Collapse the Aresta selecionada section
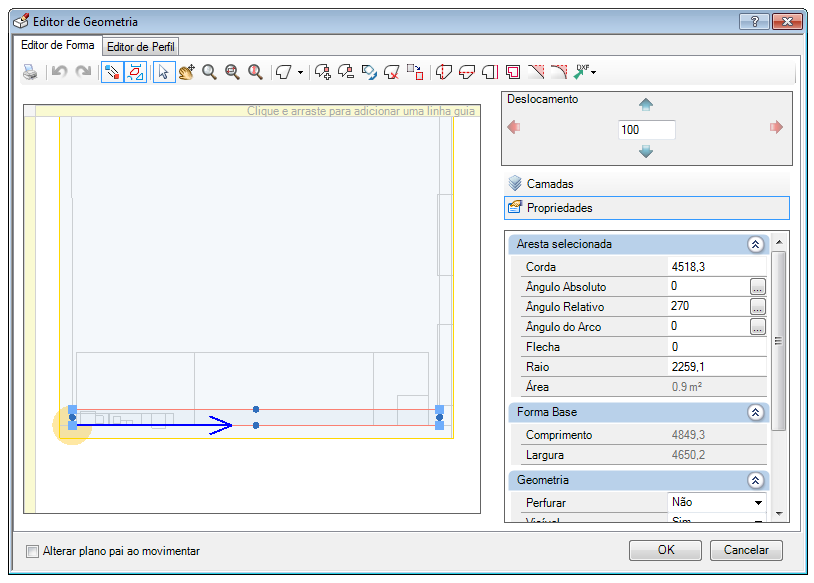Viewport: 814px width, 583px height. coord(755,244)
